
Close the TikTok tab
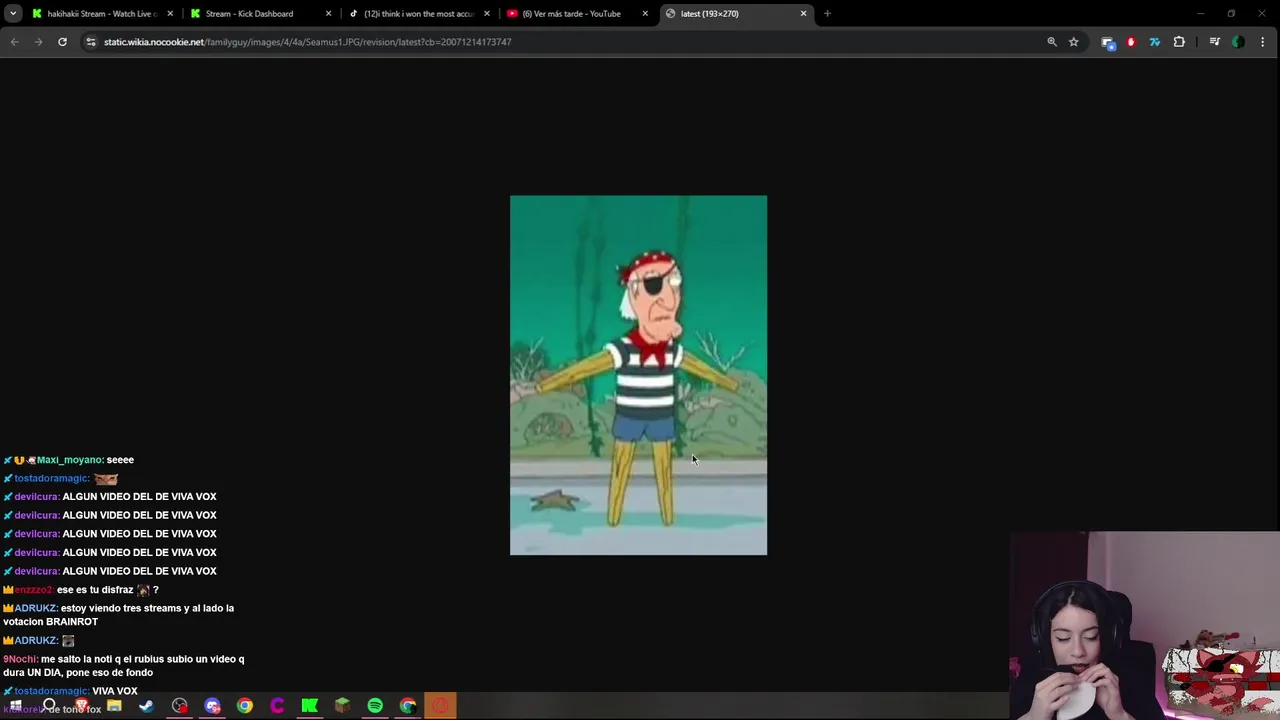click(487, 14)
